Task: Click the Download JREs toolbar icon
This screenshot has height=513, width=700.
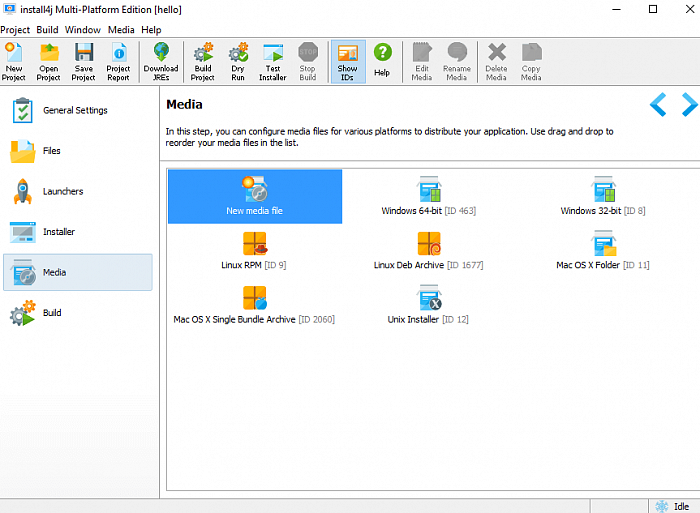Action: tap(161, 62)
